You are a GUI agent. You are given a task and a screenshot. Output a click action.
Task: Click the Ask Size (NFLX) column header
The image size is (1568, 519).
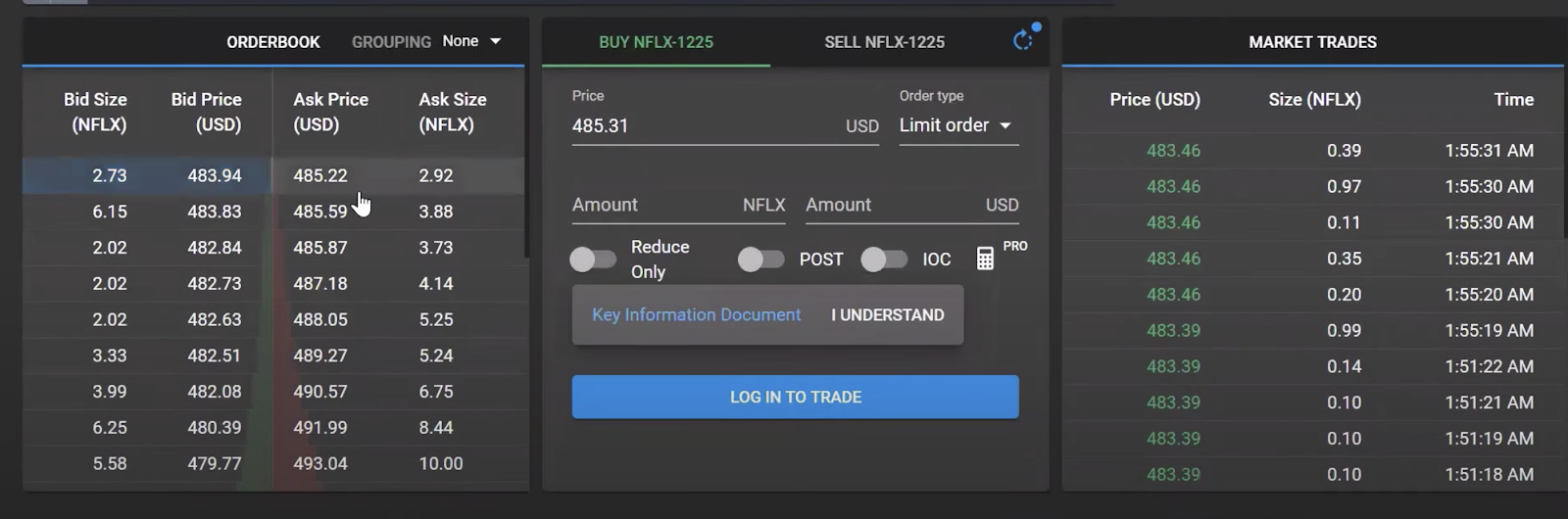[452, 112]
